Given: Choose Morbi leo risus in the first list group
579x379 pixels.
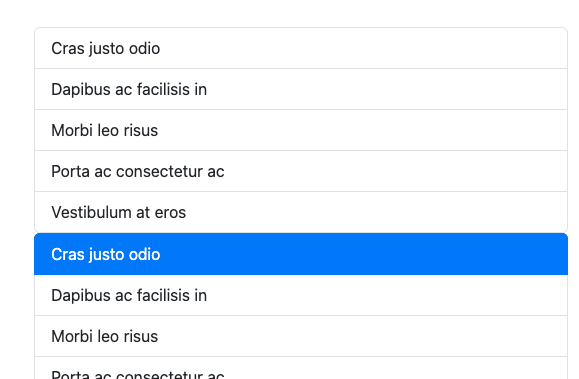Looking at the screenshot, I should pos(301,130).
